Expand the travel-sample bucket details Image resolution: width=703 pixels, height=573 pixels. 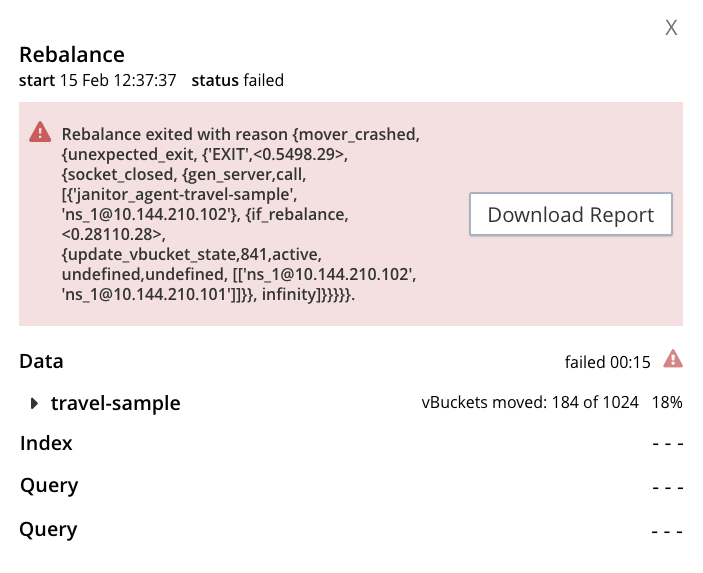point(35,404)
